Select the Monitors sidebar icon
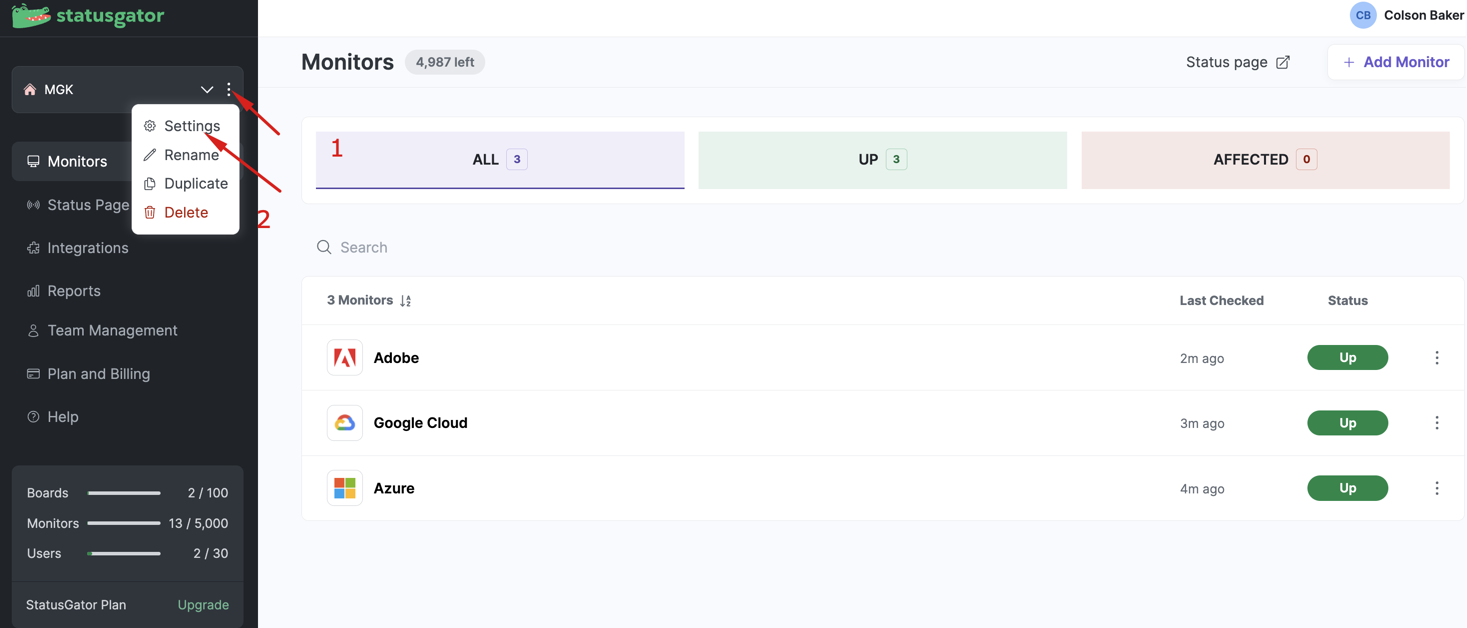 point(33,161)
